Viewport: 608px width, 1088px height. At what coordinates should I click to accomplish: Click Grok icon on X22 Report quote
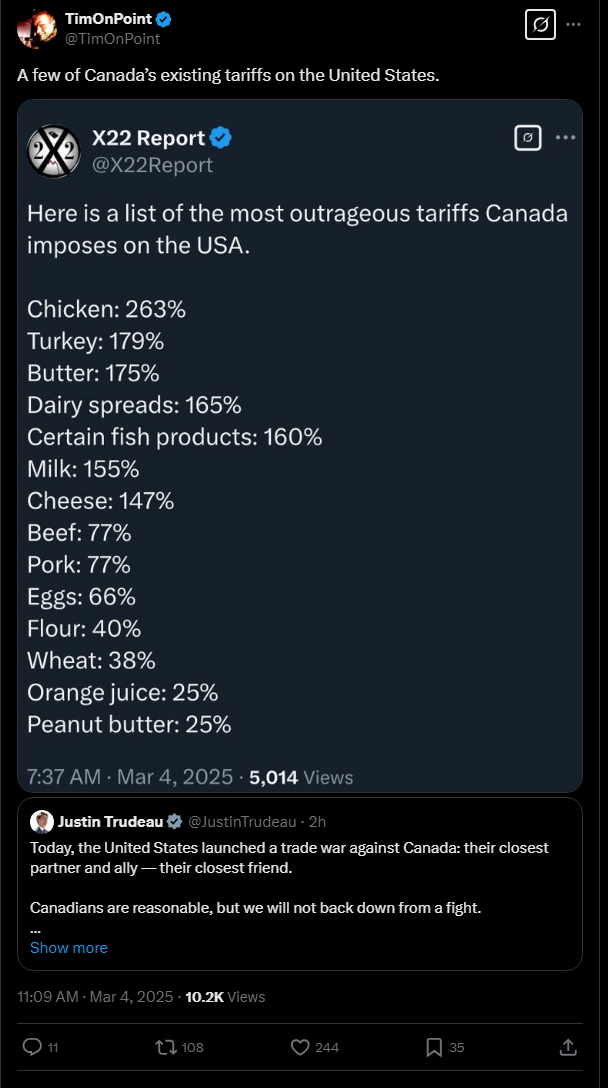point(528,137)
